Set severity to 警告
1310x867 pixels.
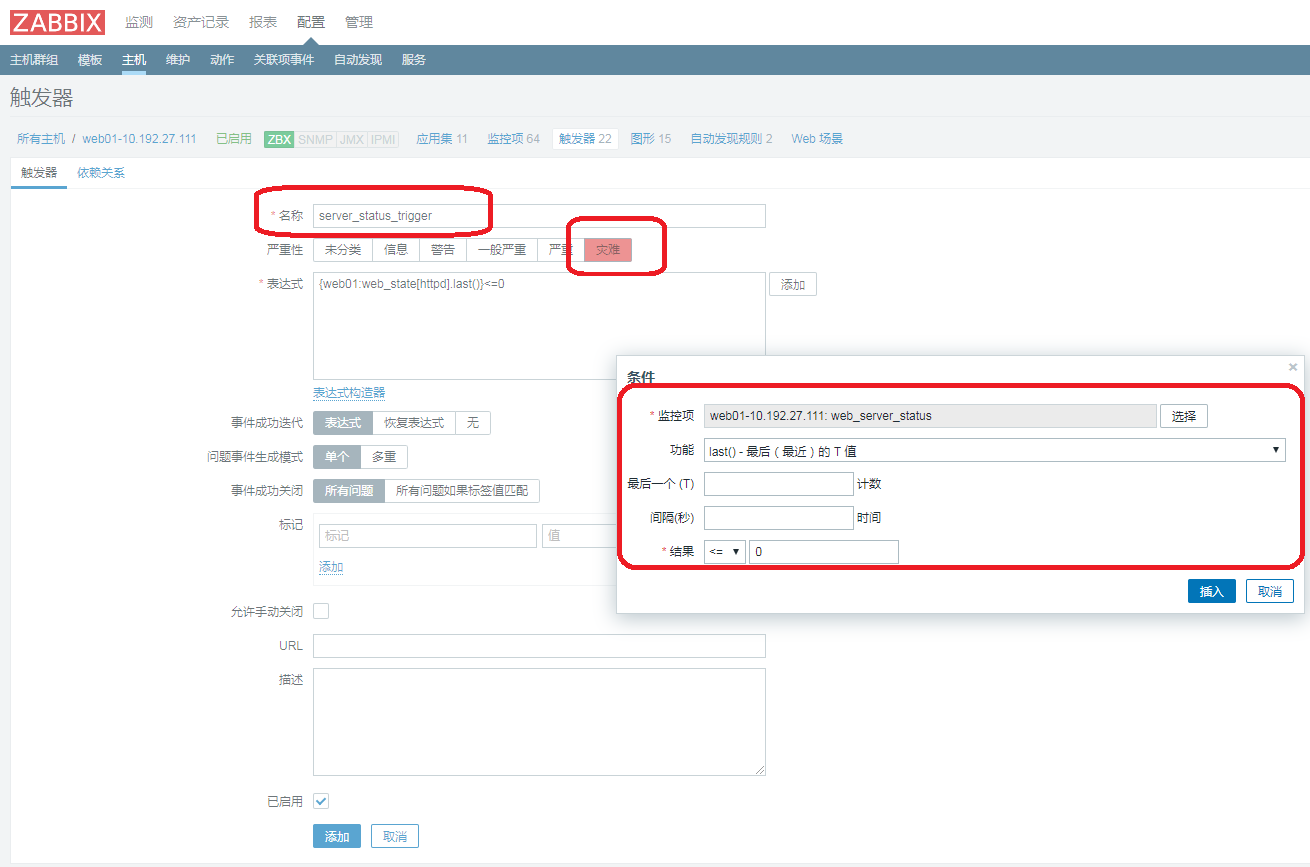point(443,250)
